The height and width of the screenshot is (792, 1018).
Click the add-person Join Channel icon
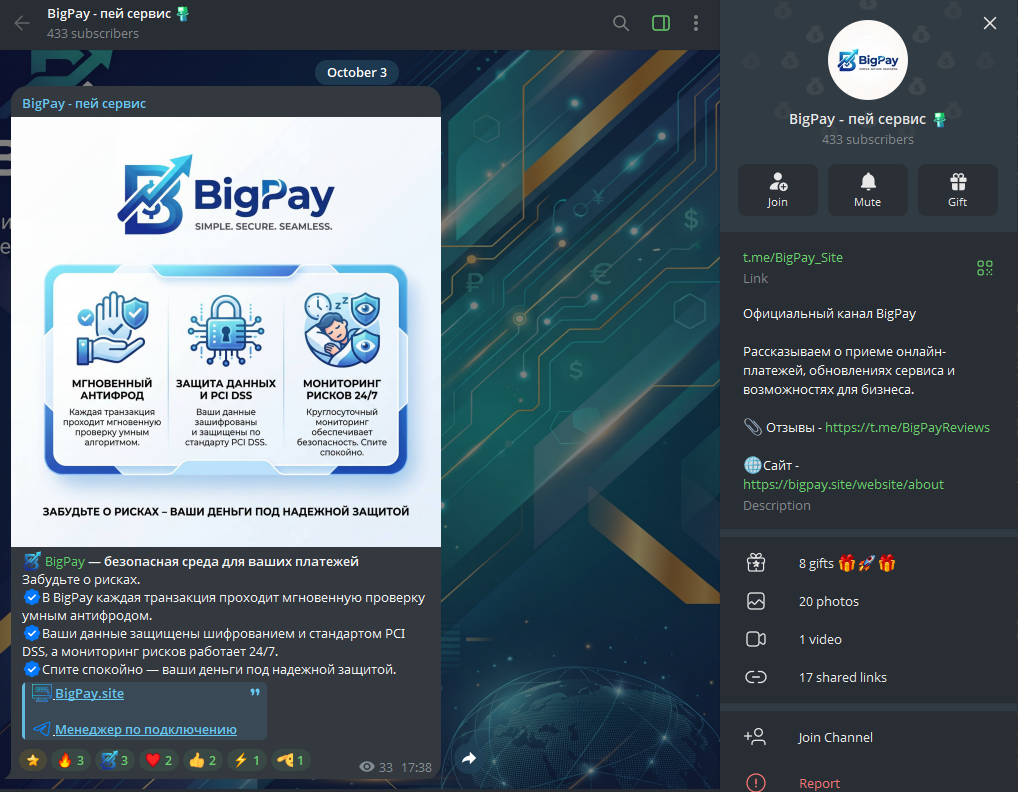tap(755, 736)
